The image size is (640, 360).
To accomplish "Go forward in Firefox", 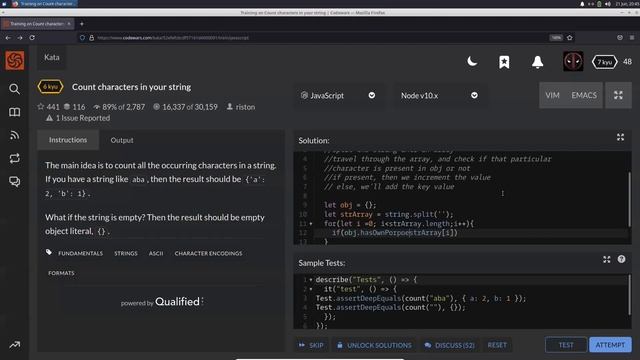I will [x=20, y=38].
